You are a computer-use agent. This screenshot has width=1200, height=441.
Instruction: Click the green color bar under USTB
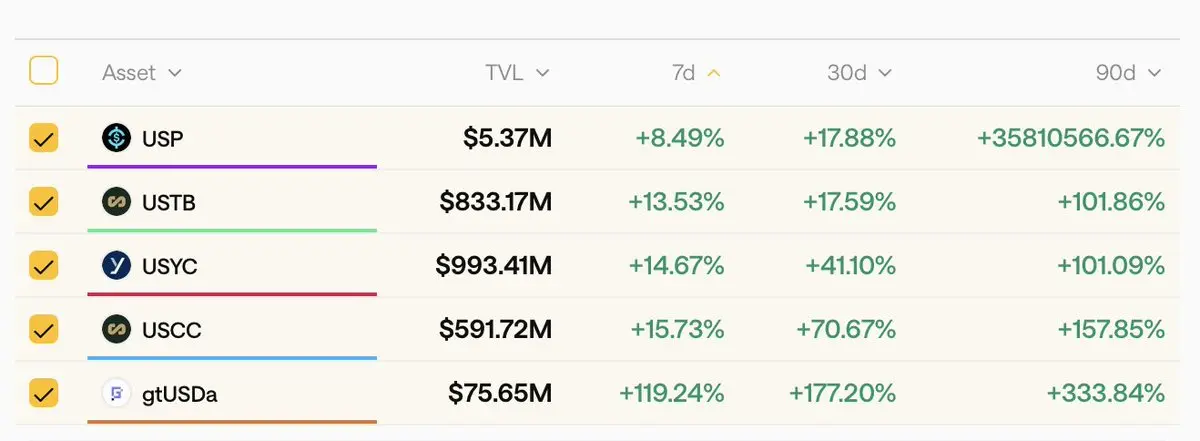click(232, 230)
